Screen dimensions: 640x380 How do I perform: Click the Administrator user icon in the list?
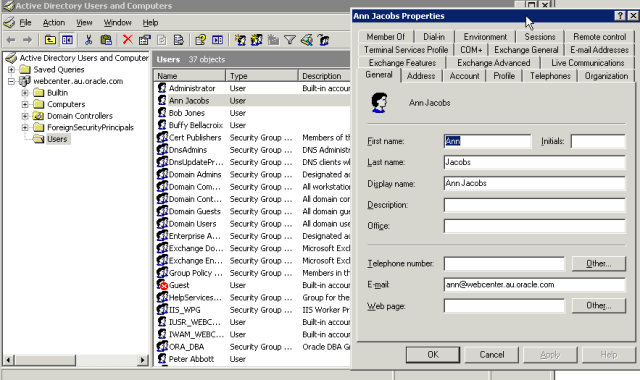click(x=162, y=88)
